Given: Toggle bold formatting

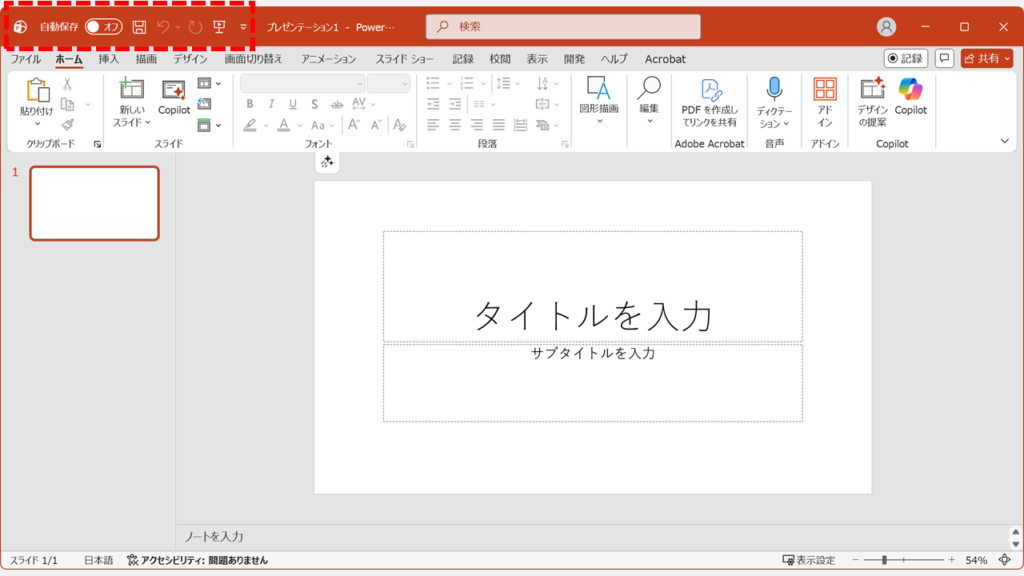Looking at the screenshot, I should coord(250,103).
